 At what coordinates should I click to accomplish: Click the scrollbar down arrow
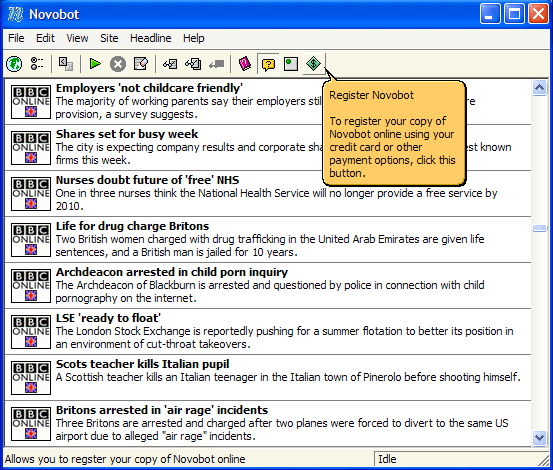point(540,438)
